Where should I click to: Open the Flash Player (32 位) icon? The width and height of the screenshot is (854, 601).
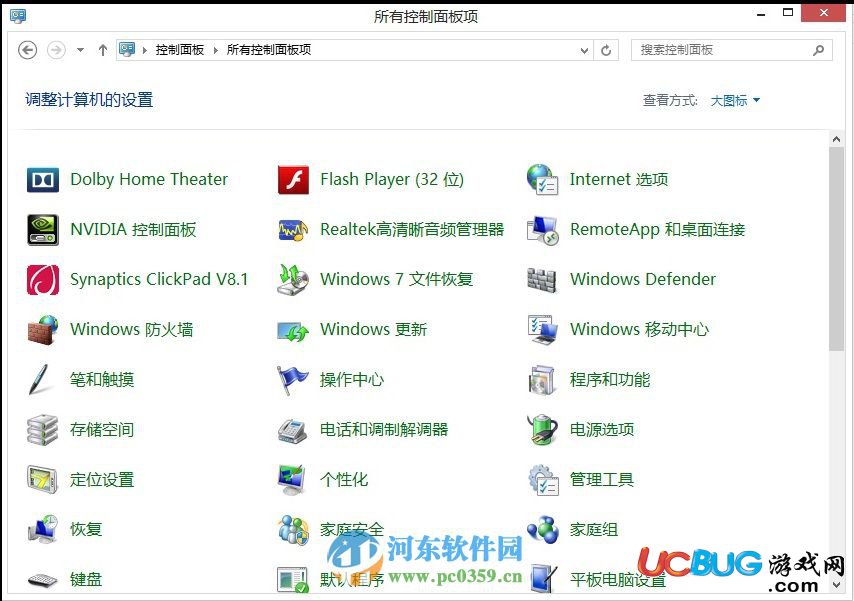293,179
